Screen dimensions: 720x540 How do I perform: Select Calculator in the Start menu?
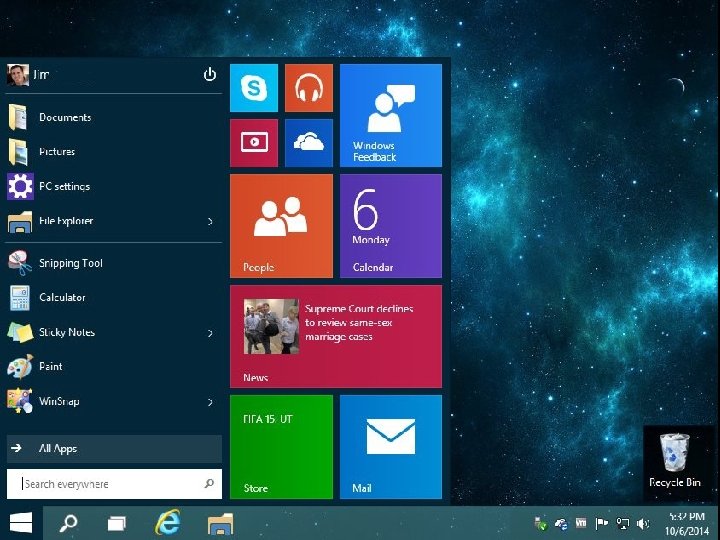[x=62, y=298]
